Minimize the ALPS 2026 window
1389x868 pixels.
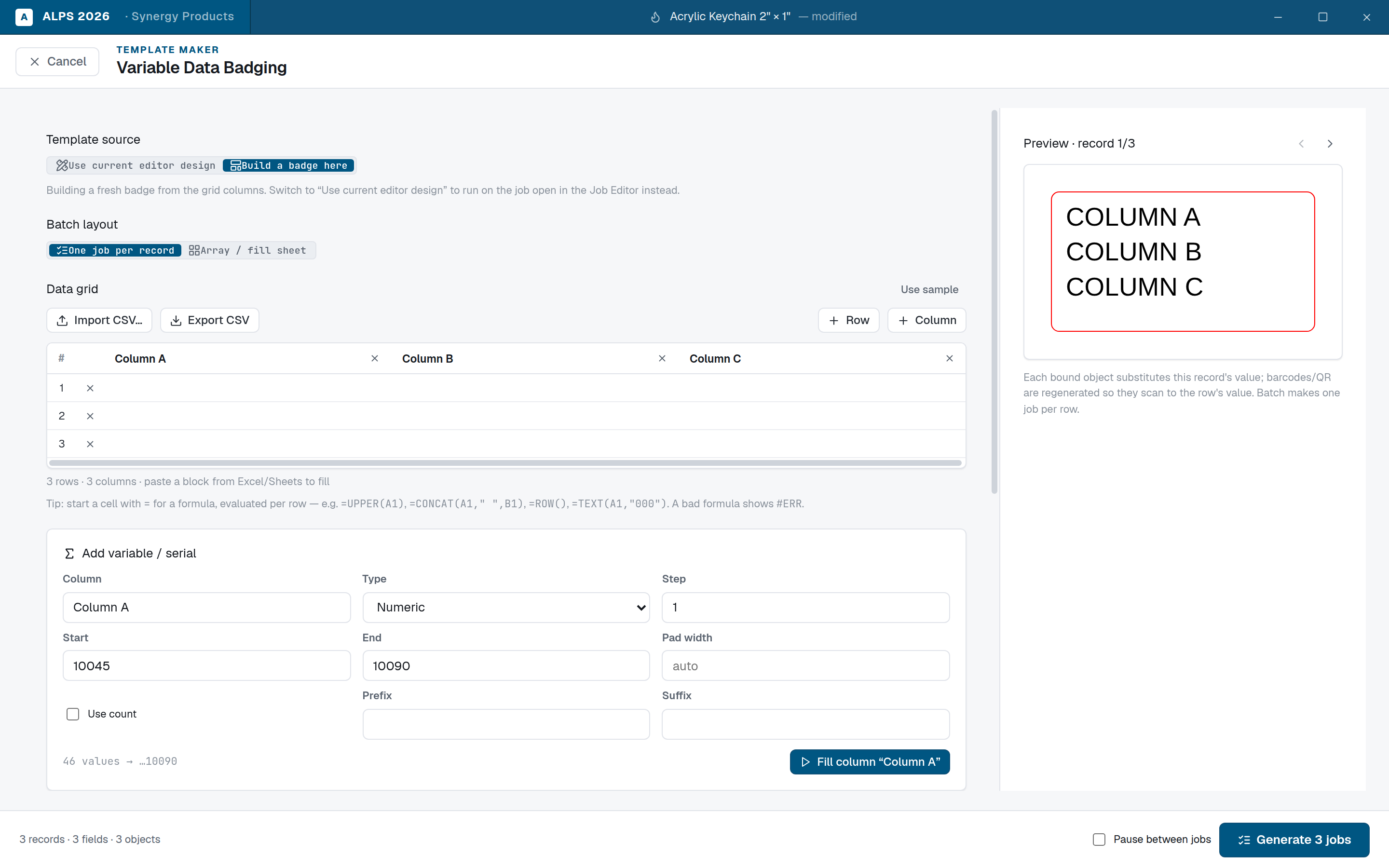[1278, 17]
